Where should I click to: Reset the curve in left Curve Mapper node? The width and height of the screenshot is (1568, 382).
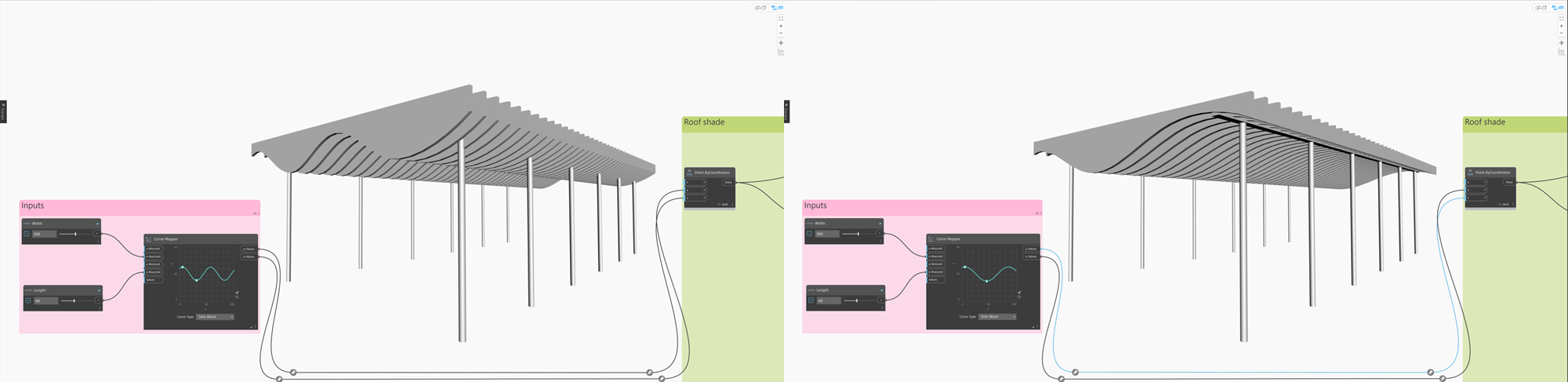tap(237, 297)
